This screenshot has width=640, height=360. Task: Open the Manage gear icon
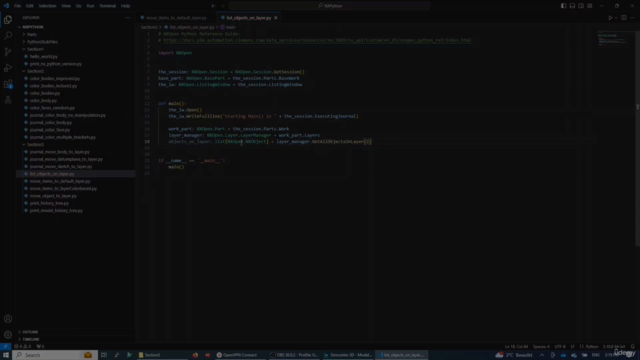[8, 335]
